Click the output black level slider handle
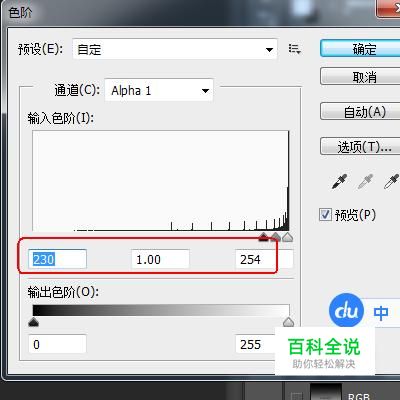The width and height of the screenshot is (400, 400). (33, 322)
